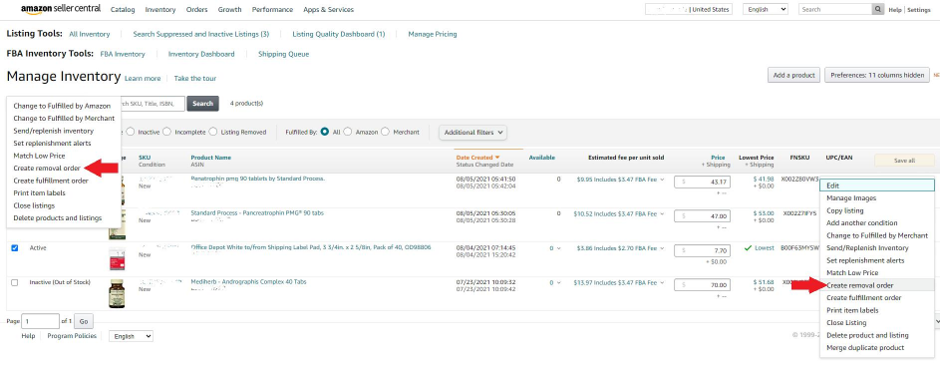Choose Edit in the row action menu
Viewport: 940px width, 366px height.
[x=877, y=186]
